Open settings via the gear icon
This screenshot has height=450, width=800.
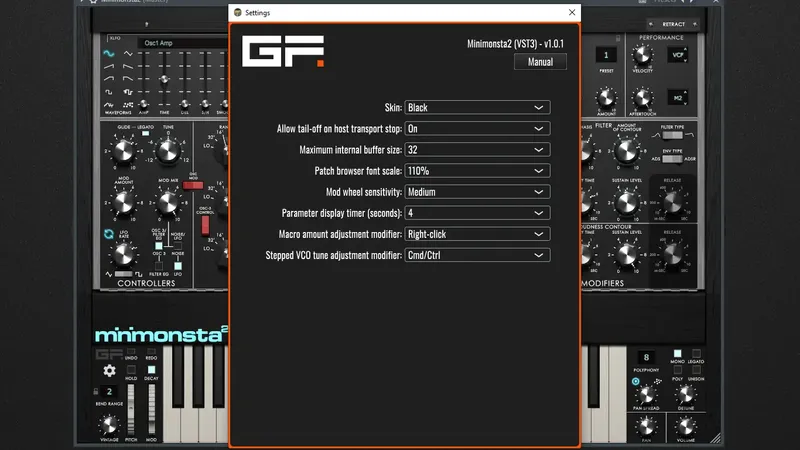pos(109,370)
